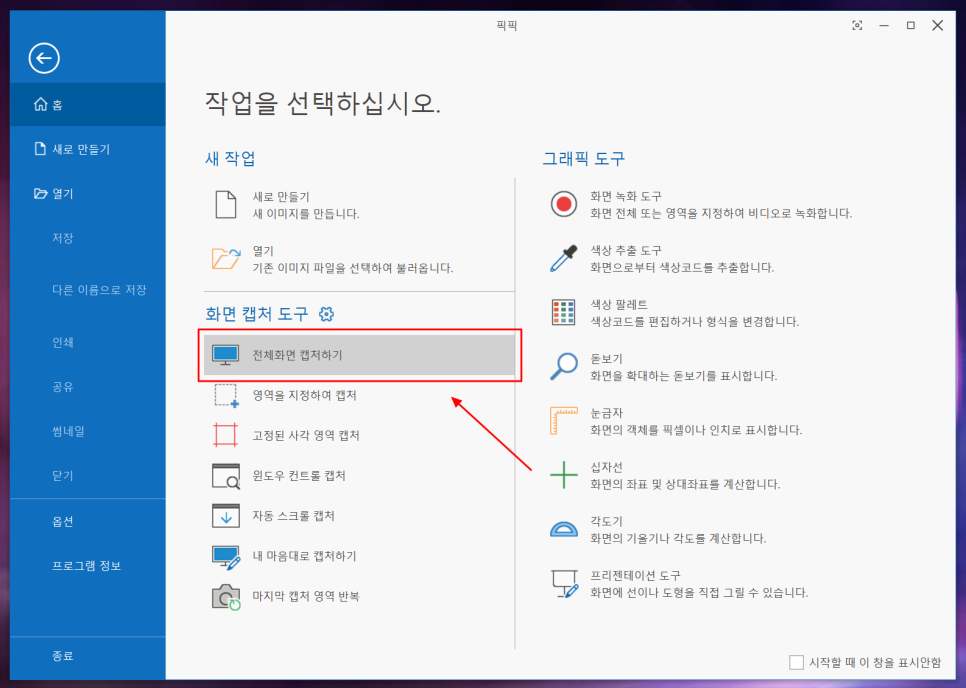Open 프로그램 정보 in the sidebar
Viewport: 966px width, 688px height.
coord(87,565)
